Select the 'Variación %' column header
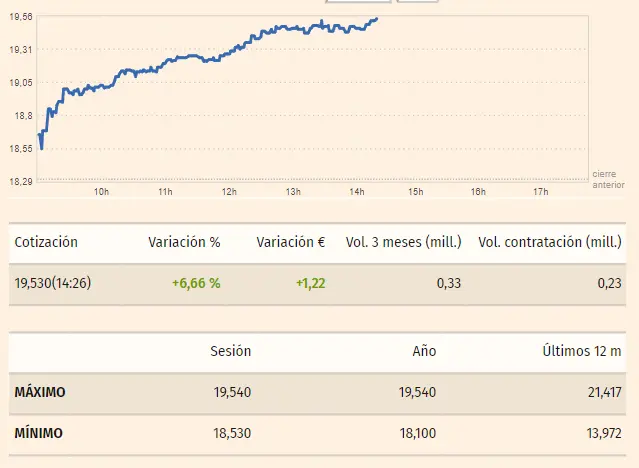 click(184, 242)
